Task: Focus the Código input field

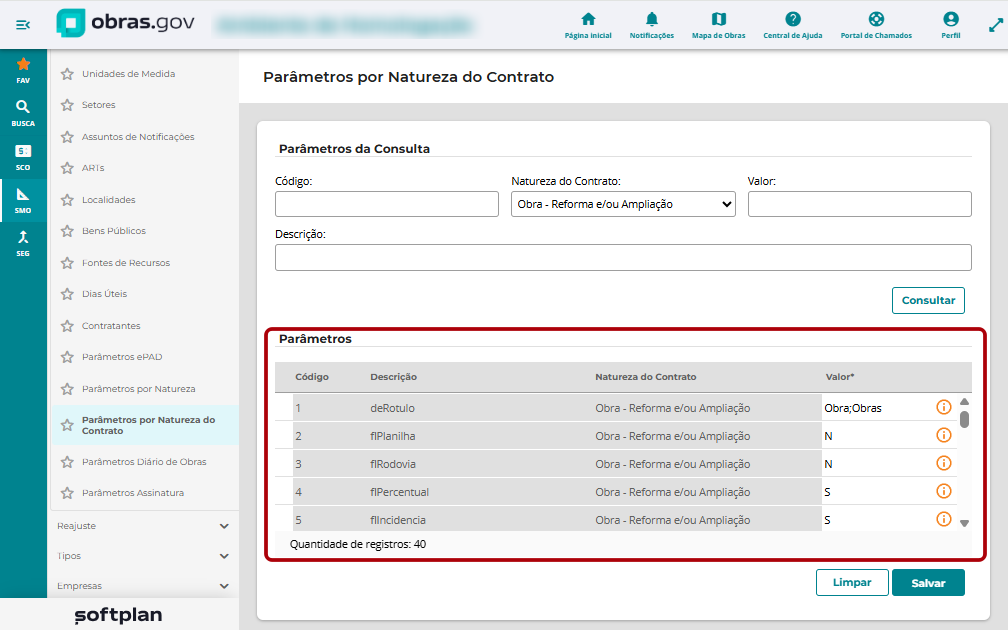Action: click(387, 204)
